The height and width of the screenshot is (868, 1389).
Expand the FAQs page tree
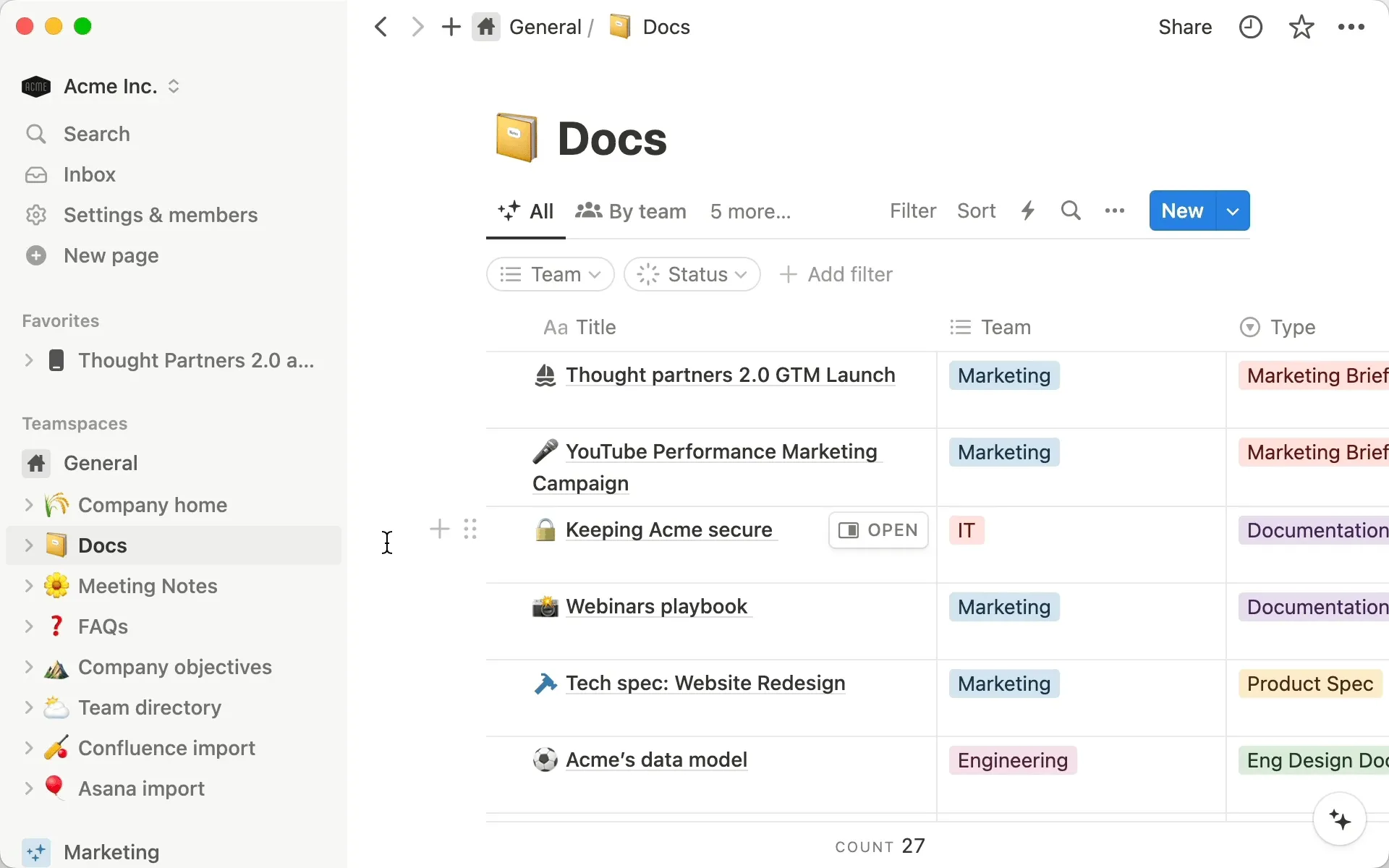(29, 626)
